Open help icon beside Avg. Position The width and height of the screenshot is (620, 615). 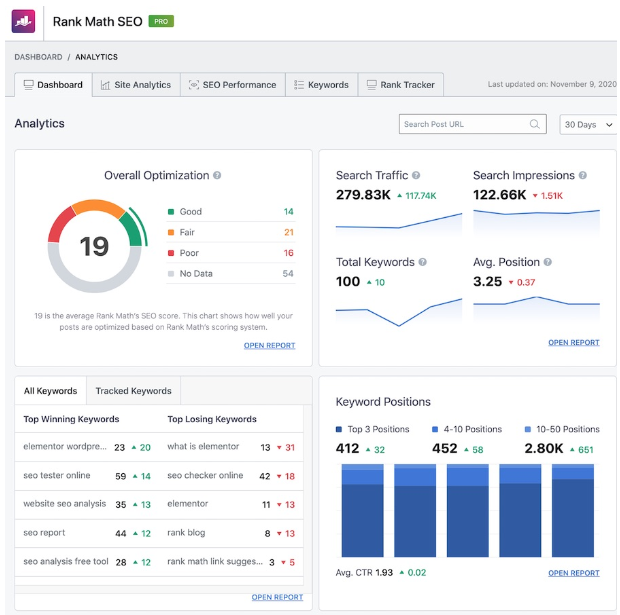pyautogui.click(x=548, y=262)
